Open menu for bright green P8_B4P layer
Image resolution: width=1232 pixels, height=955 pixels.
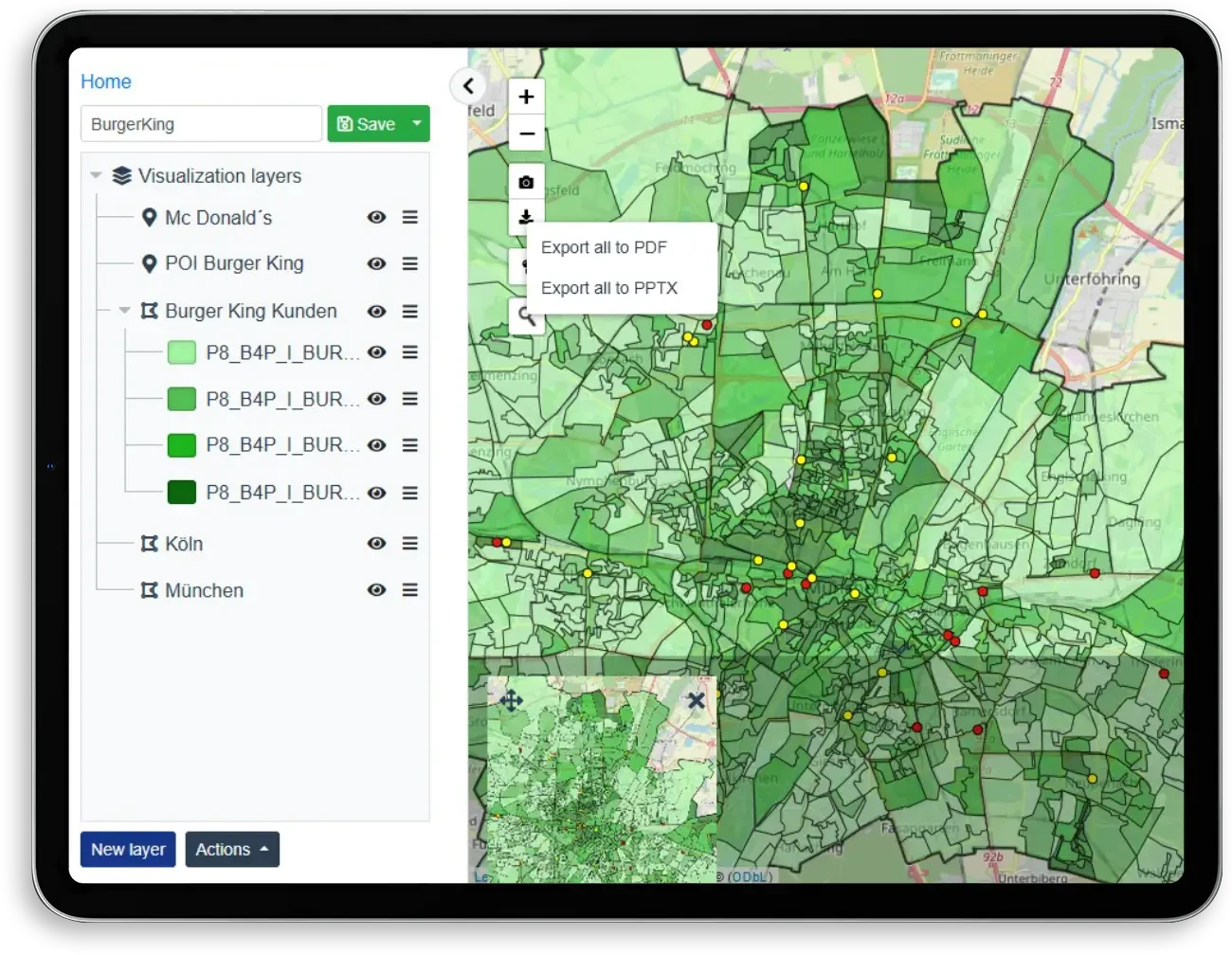click(x=409, y=444)
